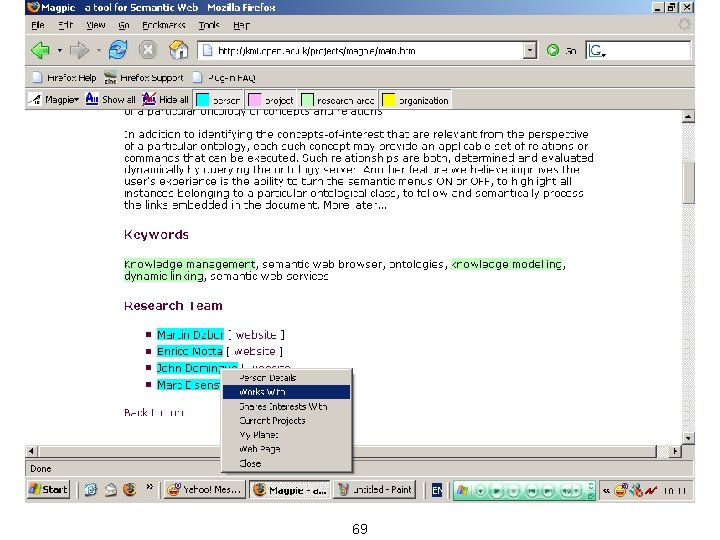
Task: Open the address bar history dropdown
Action: [530, 51]
